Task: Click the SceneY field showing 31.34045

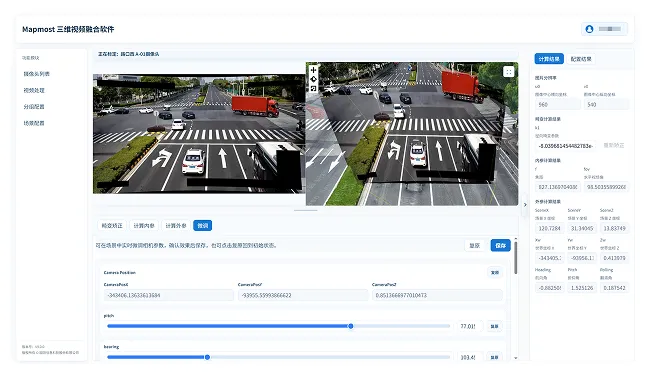Action: (x=582, y=228)
